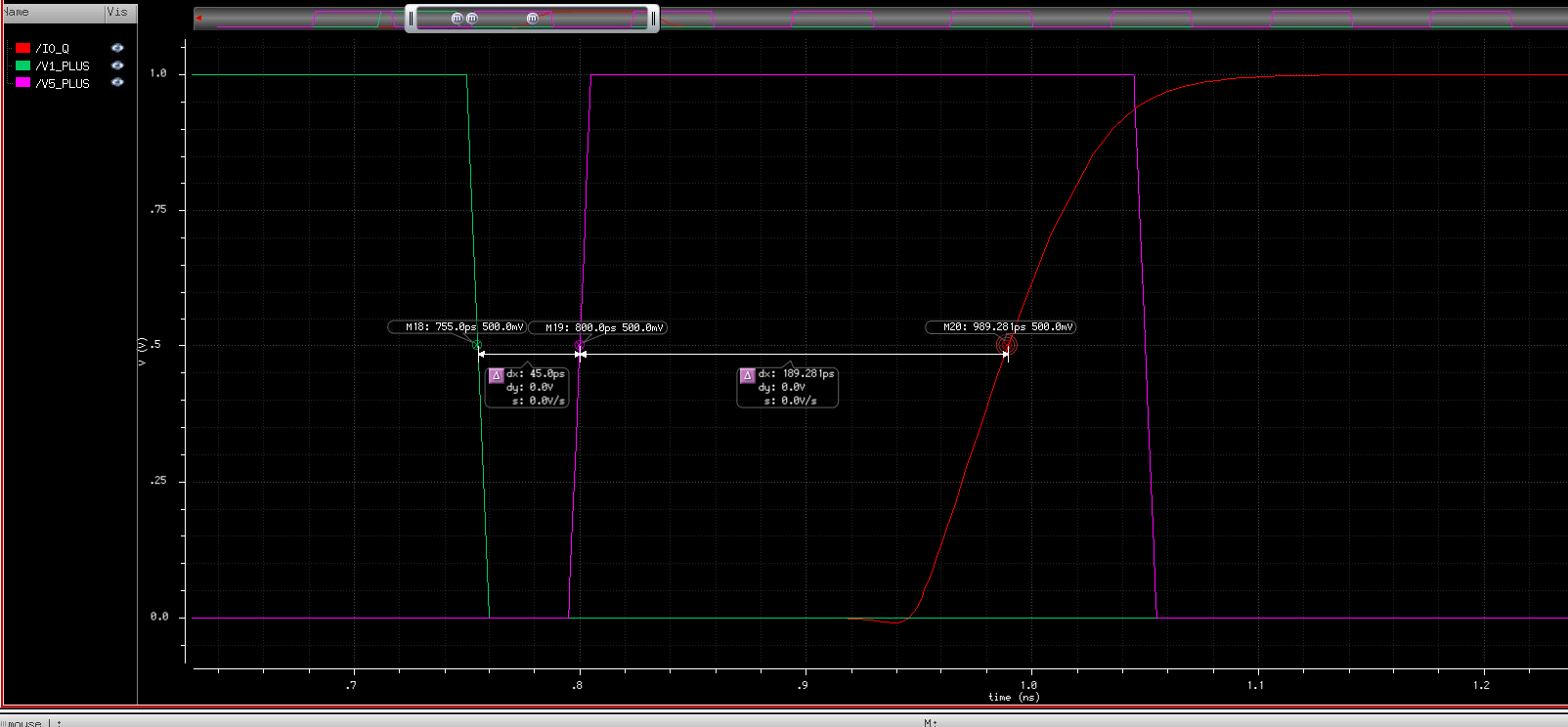1568x727 pixels.
Task: Hide the /I0_Q trace via eye icon
Action: [x=117, y=48]
